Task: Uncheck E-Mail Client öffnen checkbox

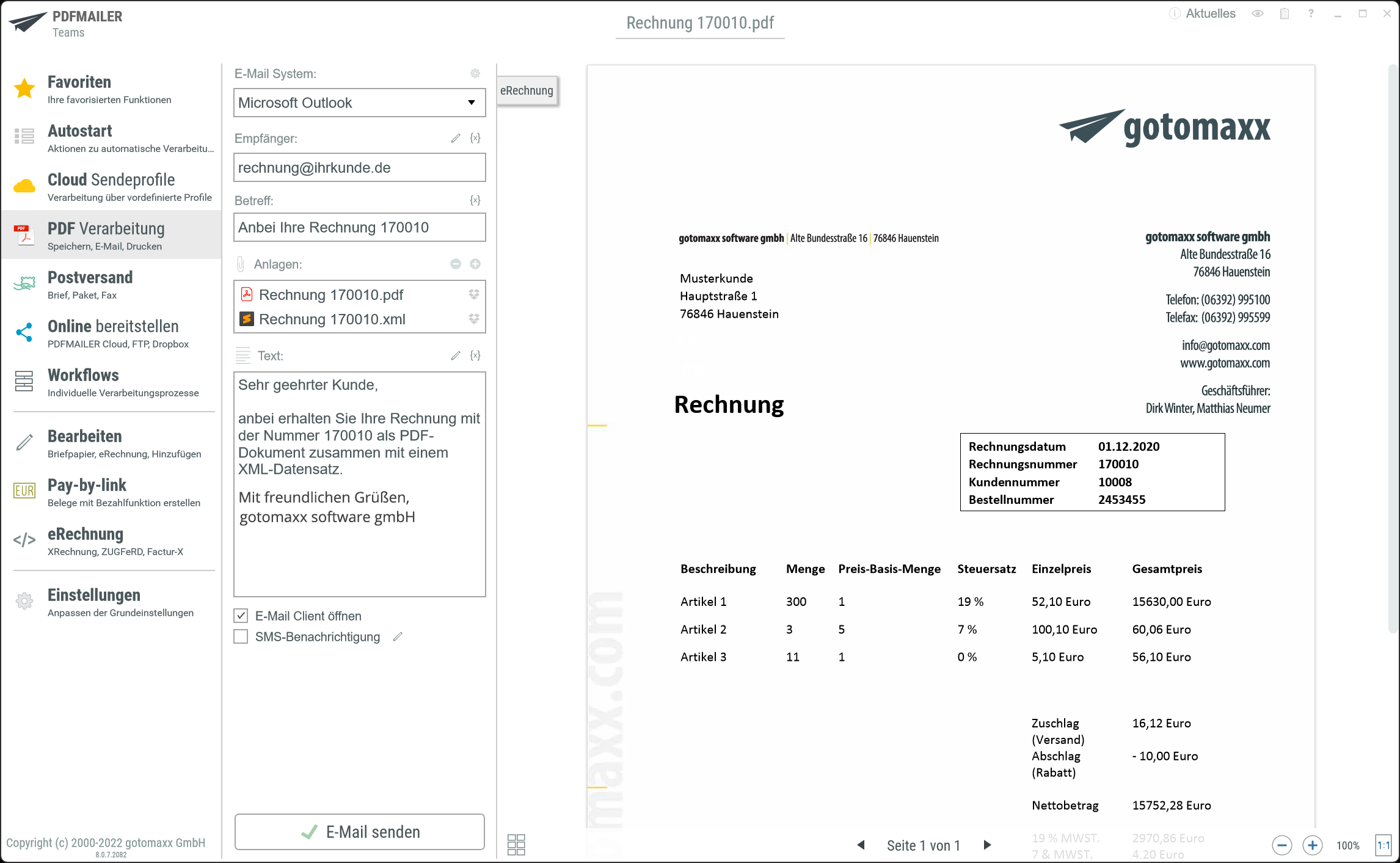Action: click(241, 616)
